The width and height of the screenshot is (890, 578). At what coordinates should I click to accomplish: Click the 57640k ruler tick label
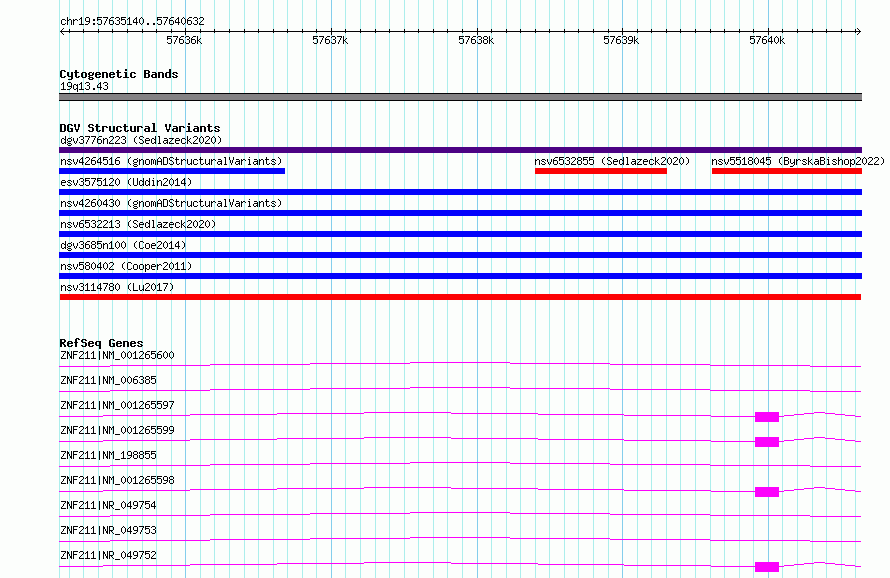pyautogui.click(x=767, y=40)
